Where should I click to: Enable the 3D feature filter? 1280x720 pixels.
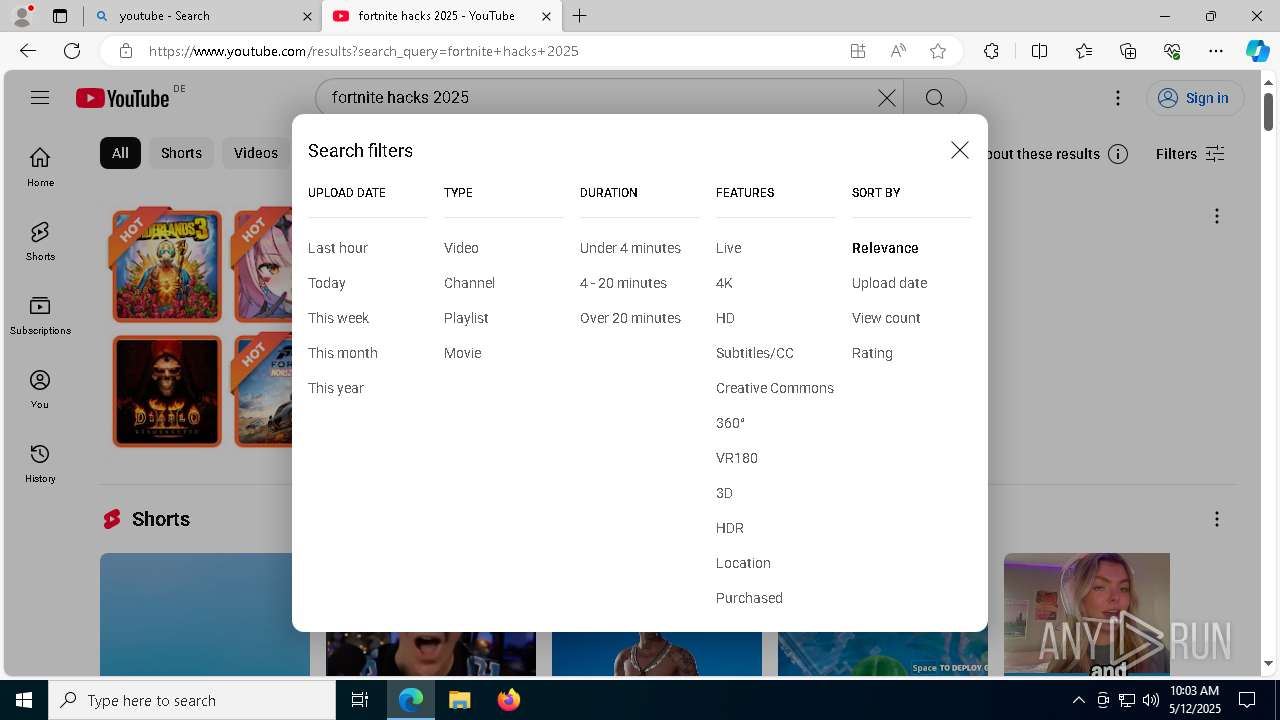(x=724, y=493)
